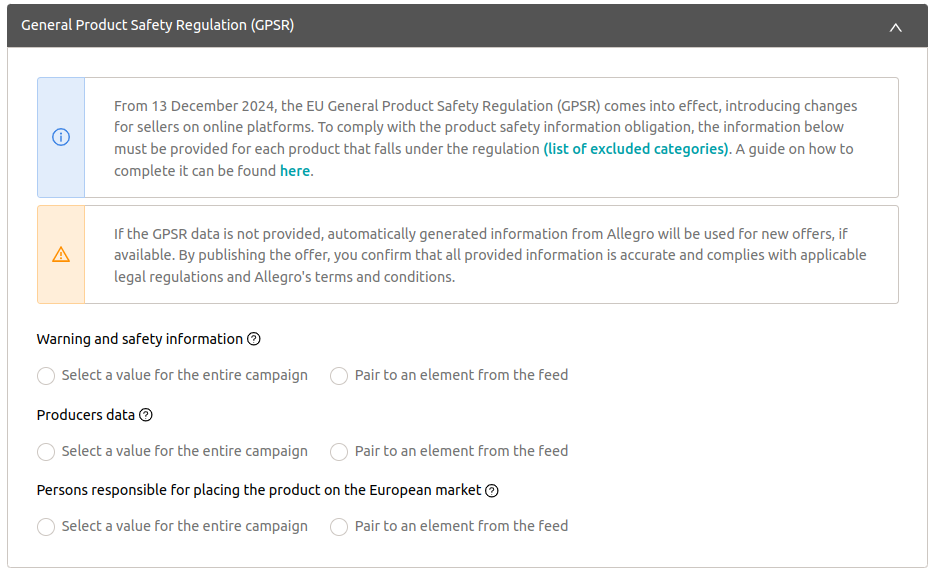The width and height of the screenshot is (934, 575).
Task: Click the General Product Safety Regulation header title
Action: tap(158, 26)
